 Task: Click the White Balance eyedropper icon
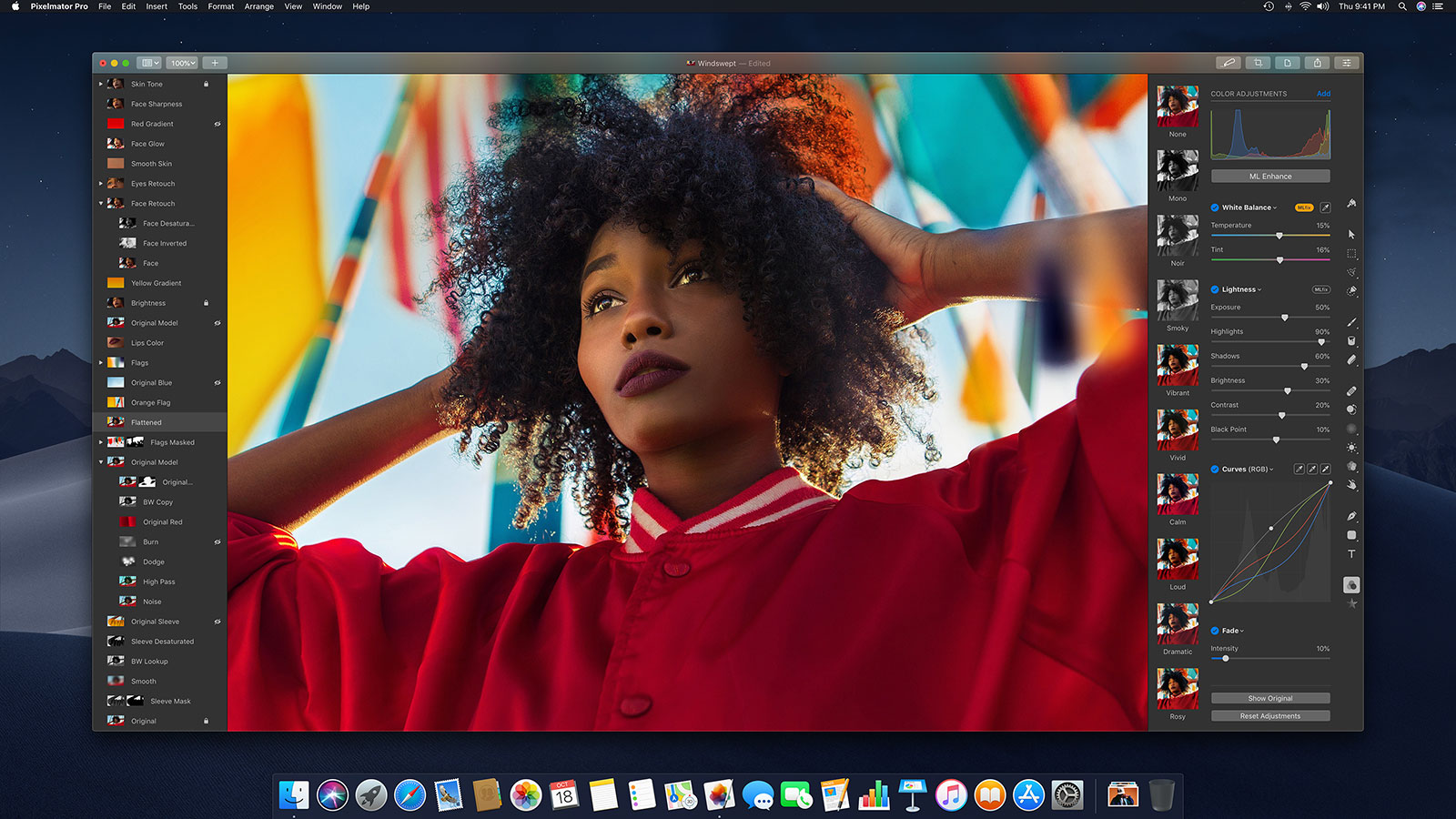[x=1325, y=207]
